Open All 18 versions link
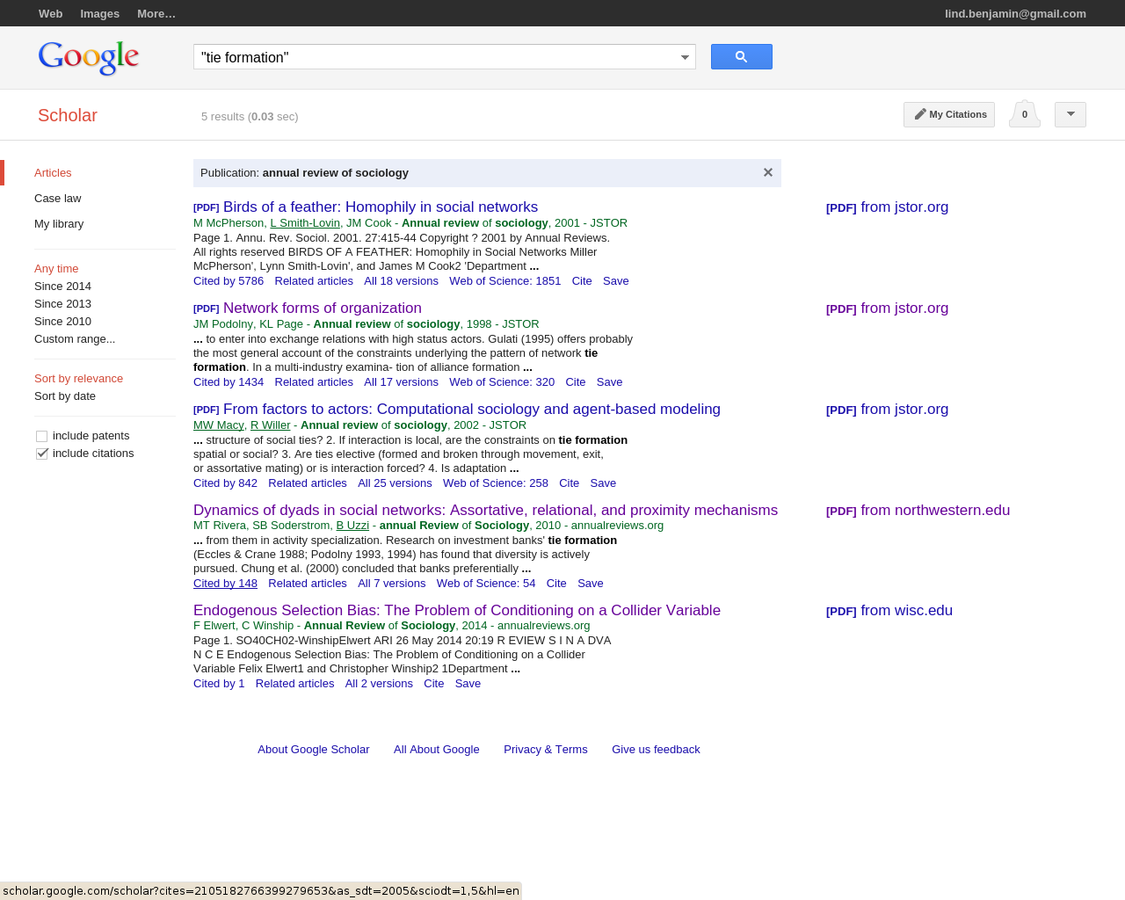1125x900 pixels. 401,281
